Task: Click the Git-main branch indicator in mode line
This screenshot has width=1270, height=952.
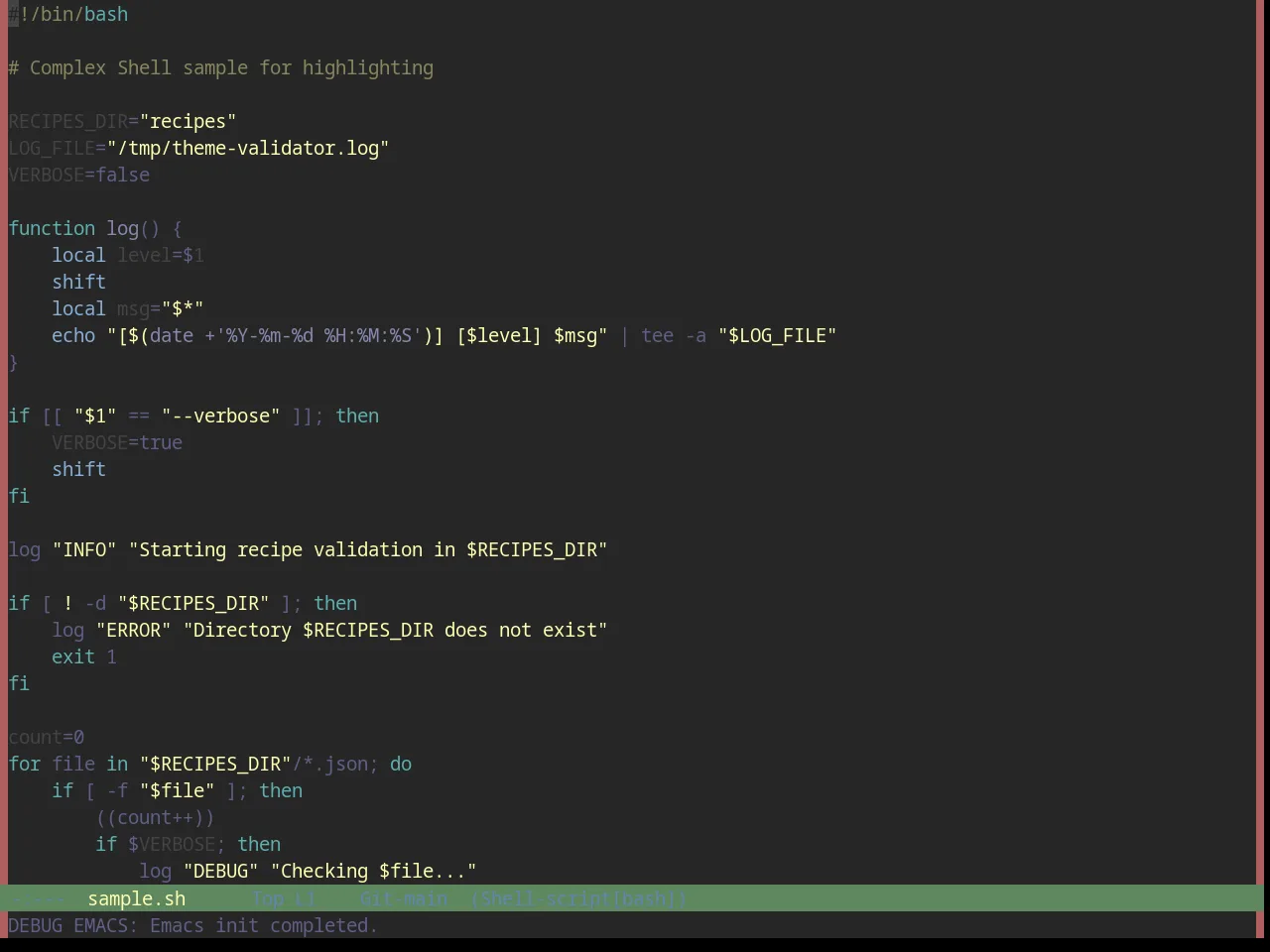Action: tap(404, 898)
